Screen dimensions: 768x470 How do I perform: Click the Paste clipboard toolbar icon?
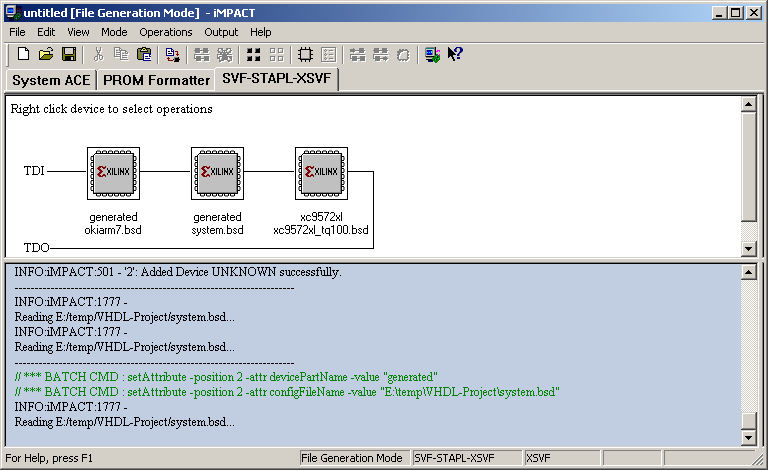click(x=144, y=54)
